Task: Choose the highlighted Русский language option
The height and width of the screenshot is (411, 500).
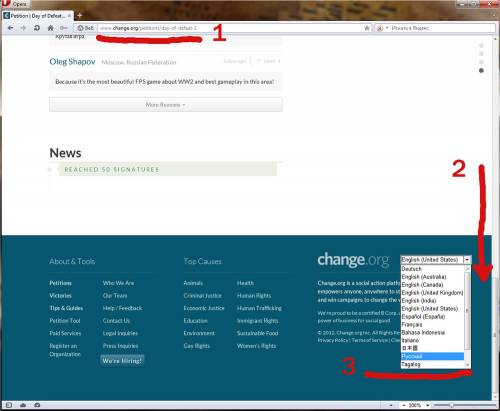Action: (x=433, y=356)
